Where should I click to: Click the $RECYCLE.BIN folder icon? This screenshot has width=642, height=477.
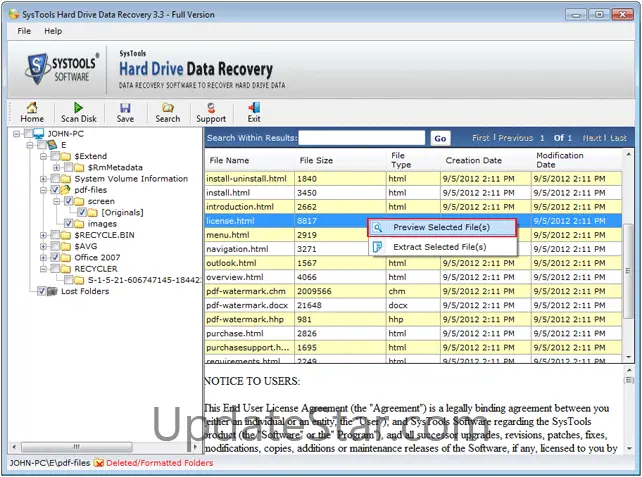[x=66, y=235]
